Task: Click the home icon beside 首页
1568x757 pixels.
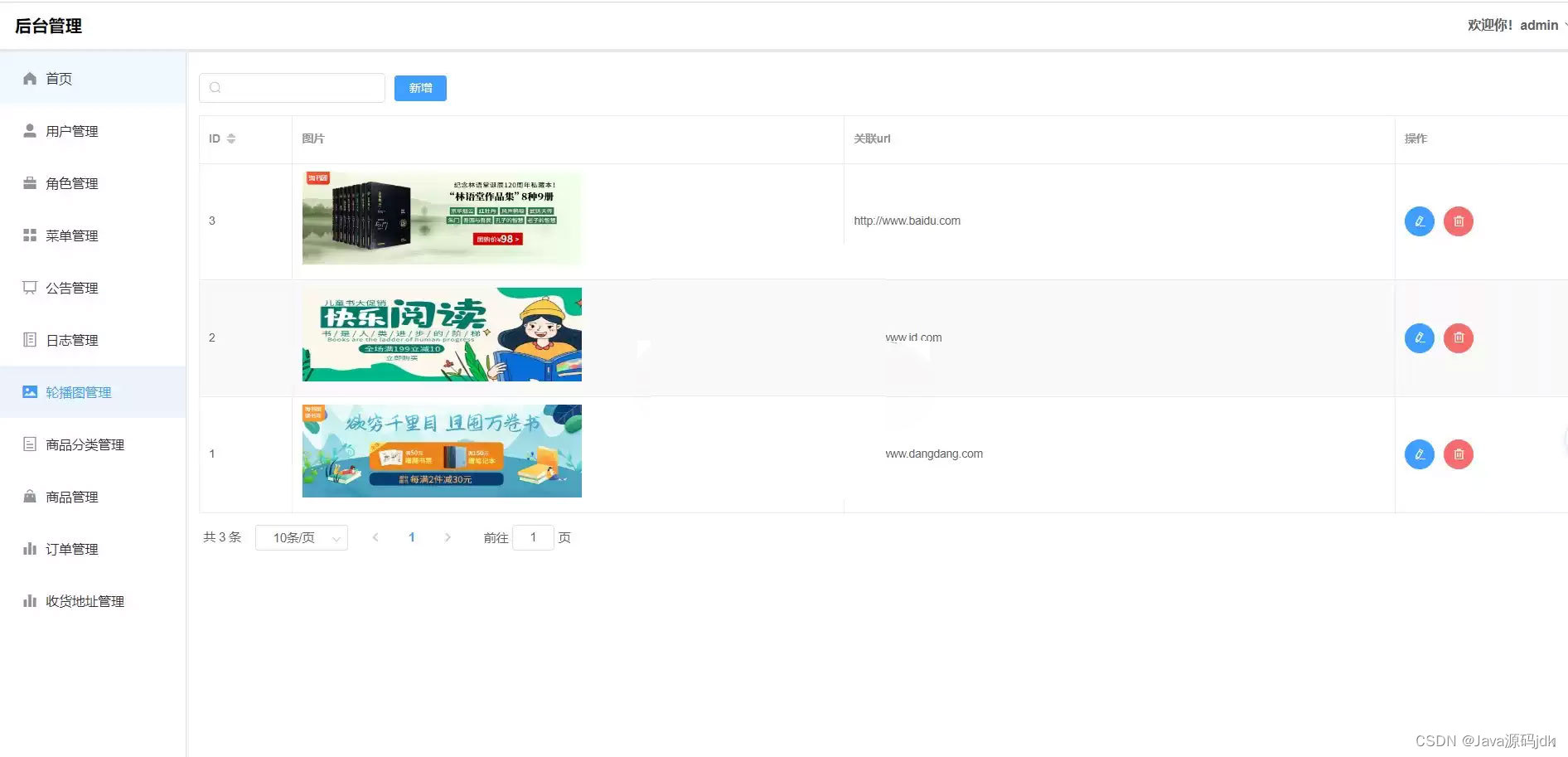Action: point(30,79)
